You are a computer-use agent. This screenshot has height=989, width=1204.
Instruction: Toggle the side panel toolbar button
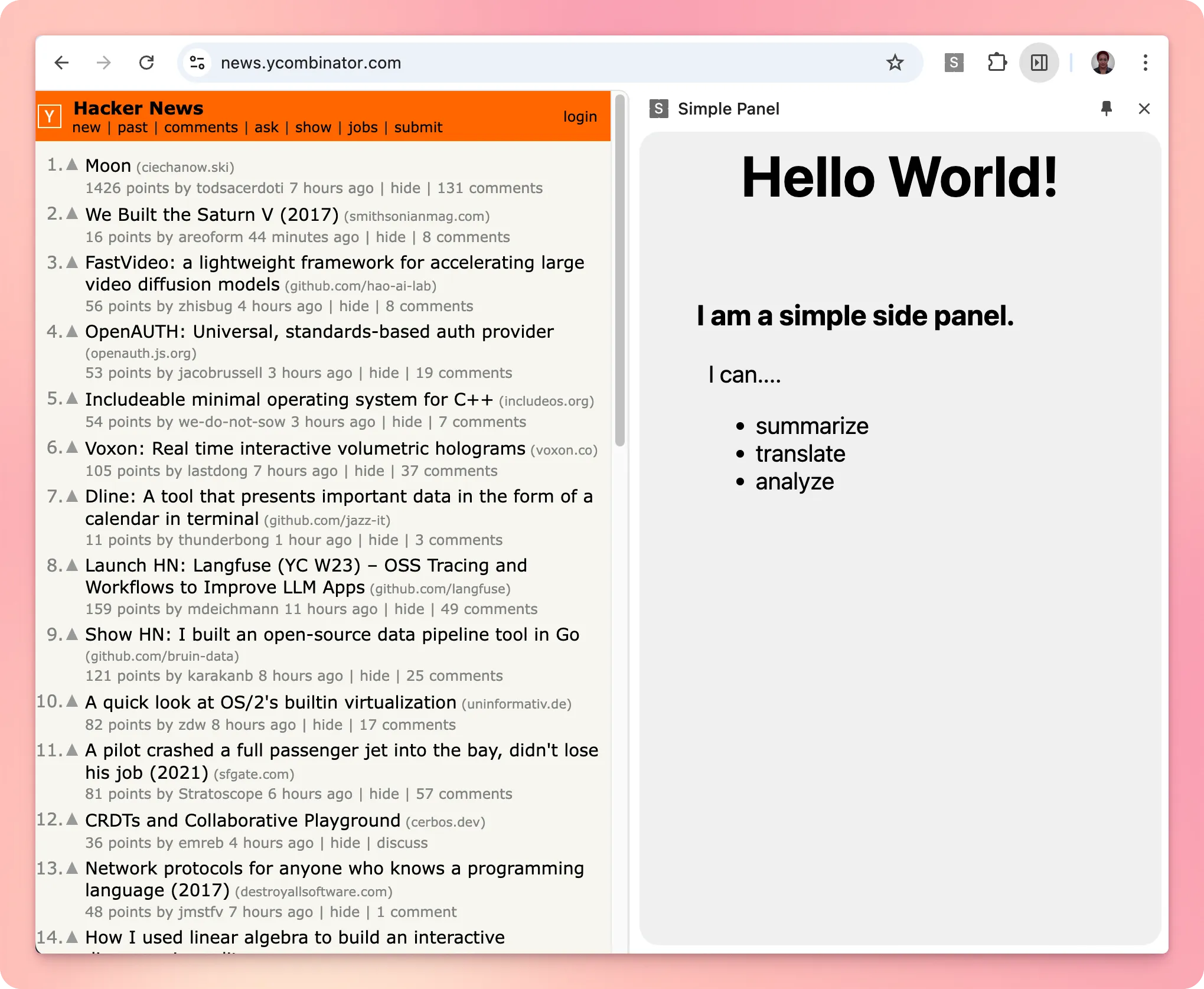[x=1039, y=63]
